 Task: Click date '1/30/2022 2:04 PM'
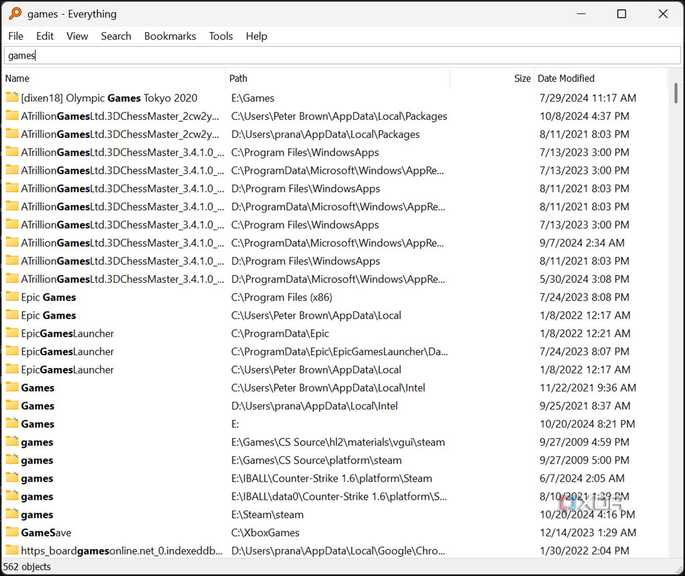point(584,551)
